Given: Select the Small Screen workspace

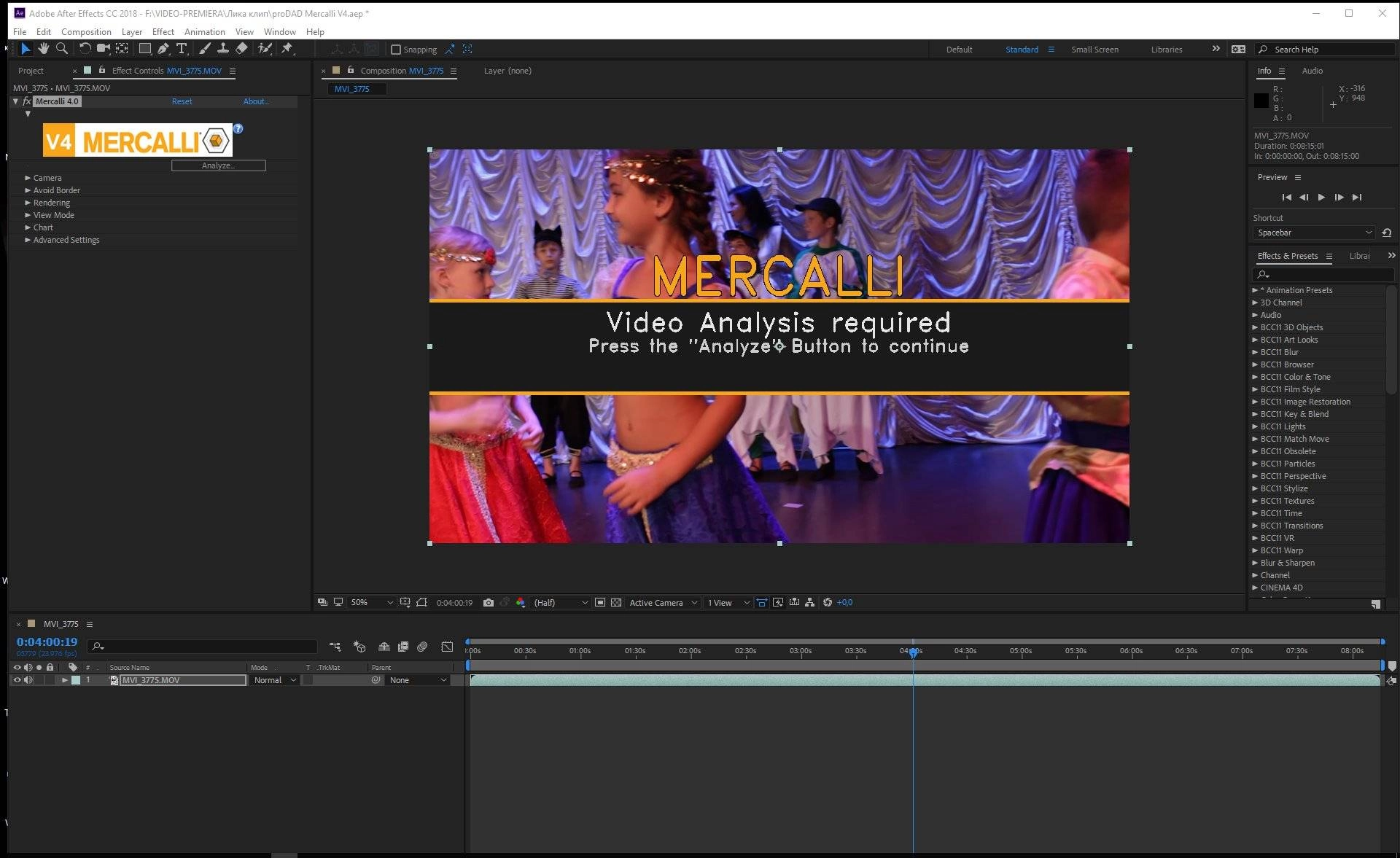Looking at the screenshot, I should 1094,50.
